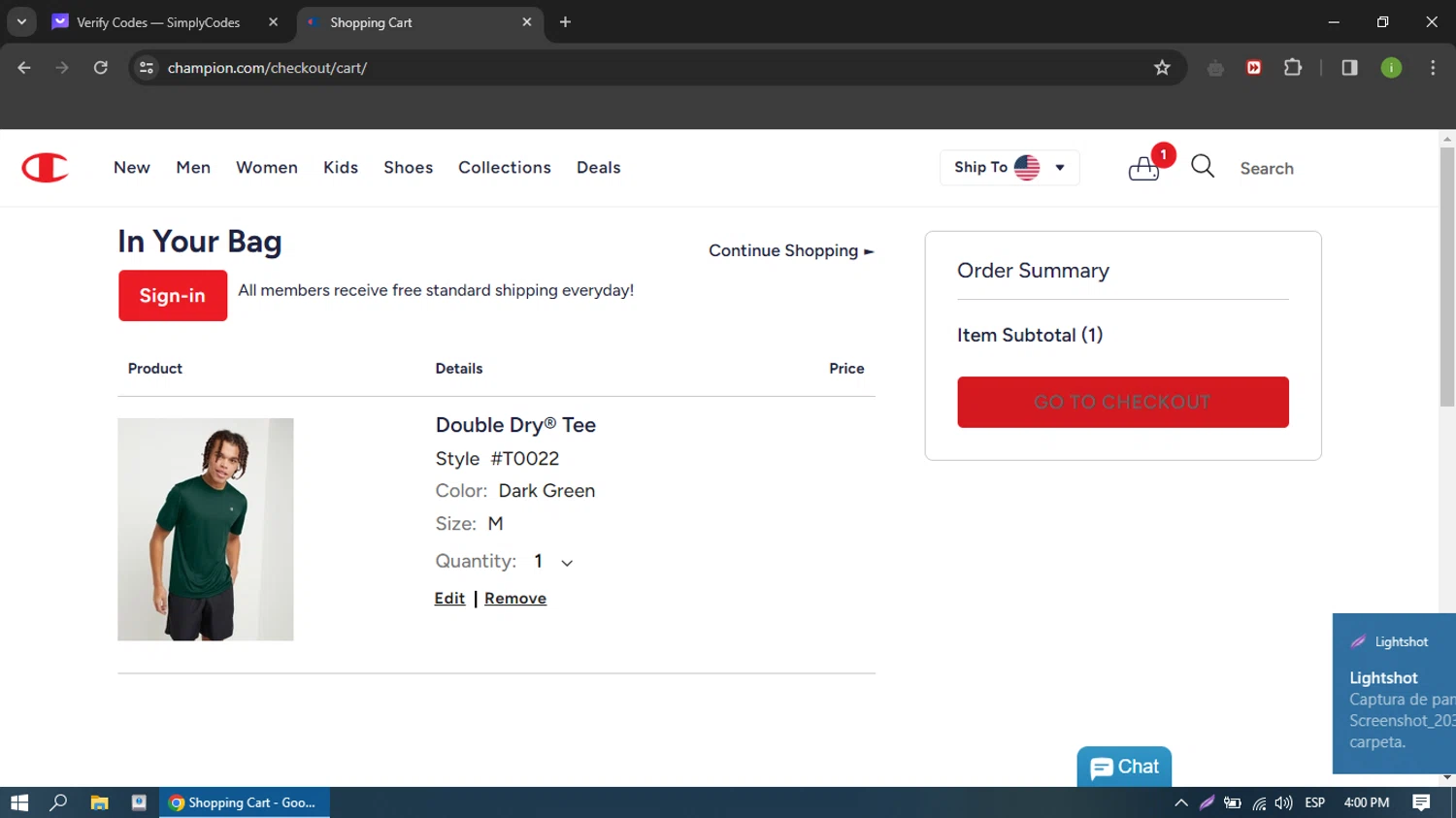Open the green tee product thumbnail

tap(206, 530)
